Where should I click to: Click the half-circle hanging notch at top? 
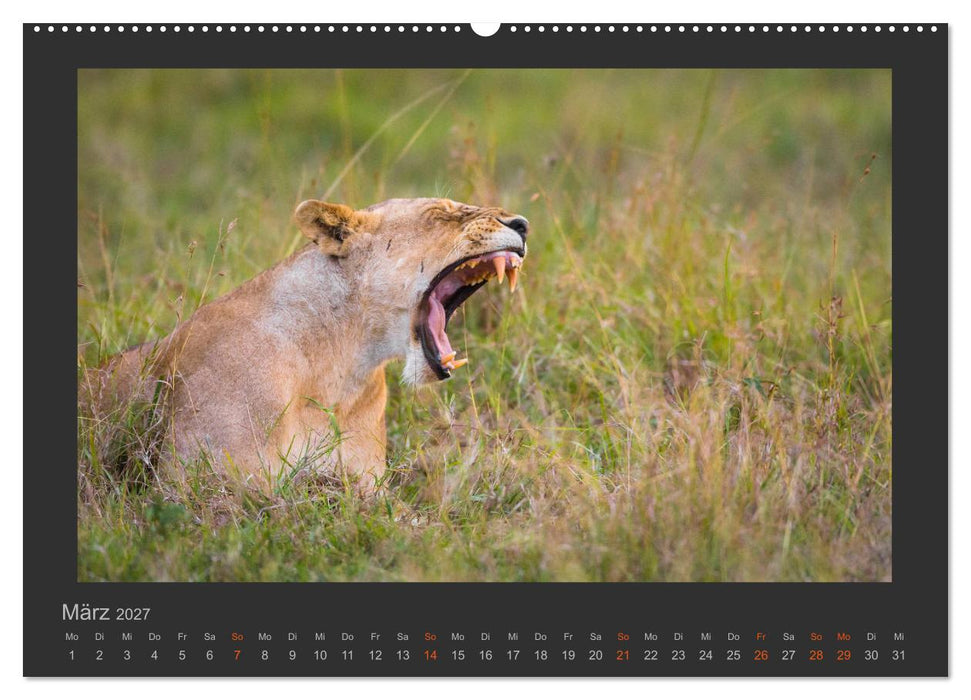tap(486, 29)
